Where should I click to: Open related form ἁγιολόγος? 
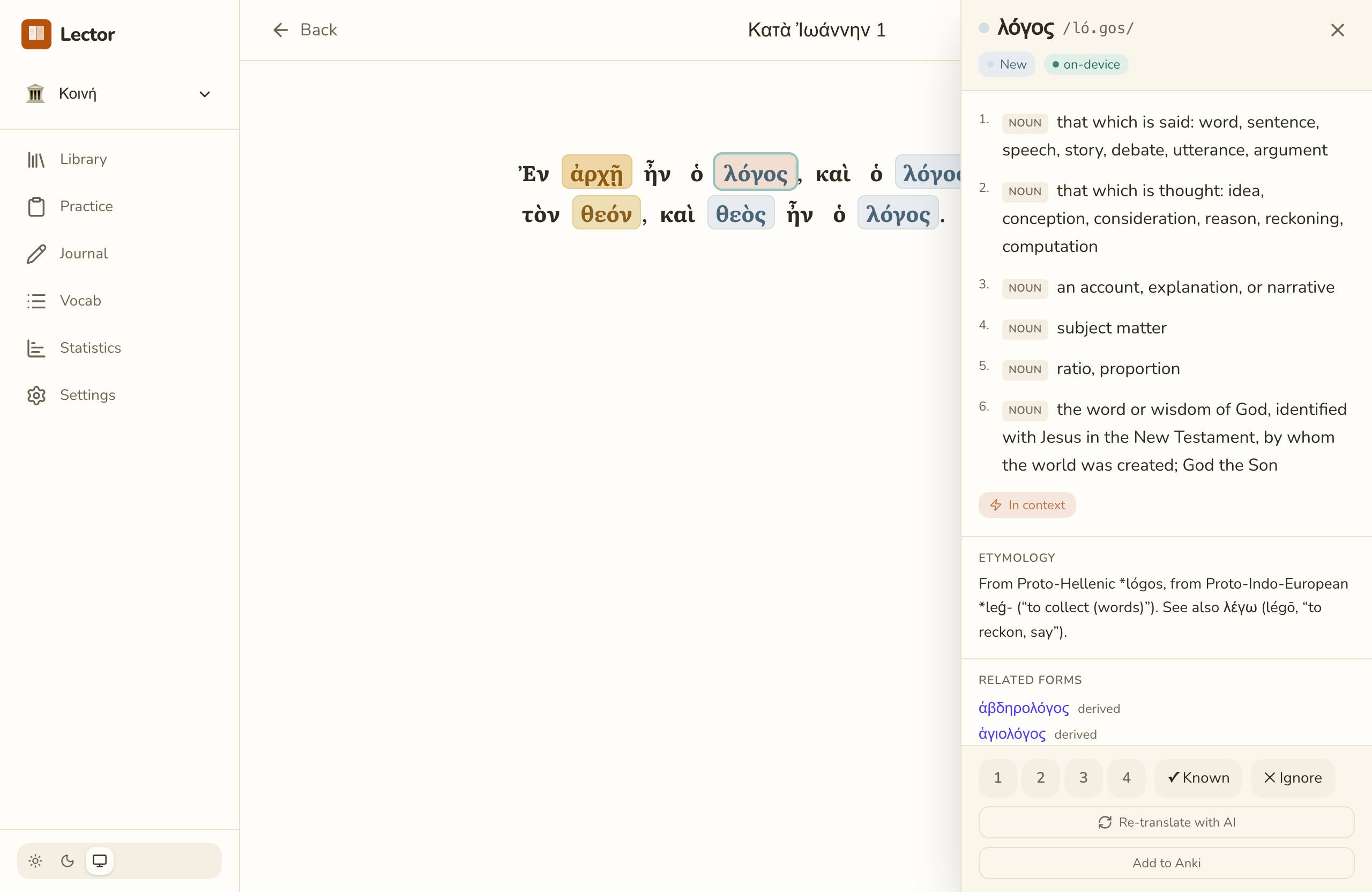pos(1012,733)
